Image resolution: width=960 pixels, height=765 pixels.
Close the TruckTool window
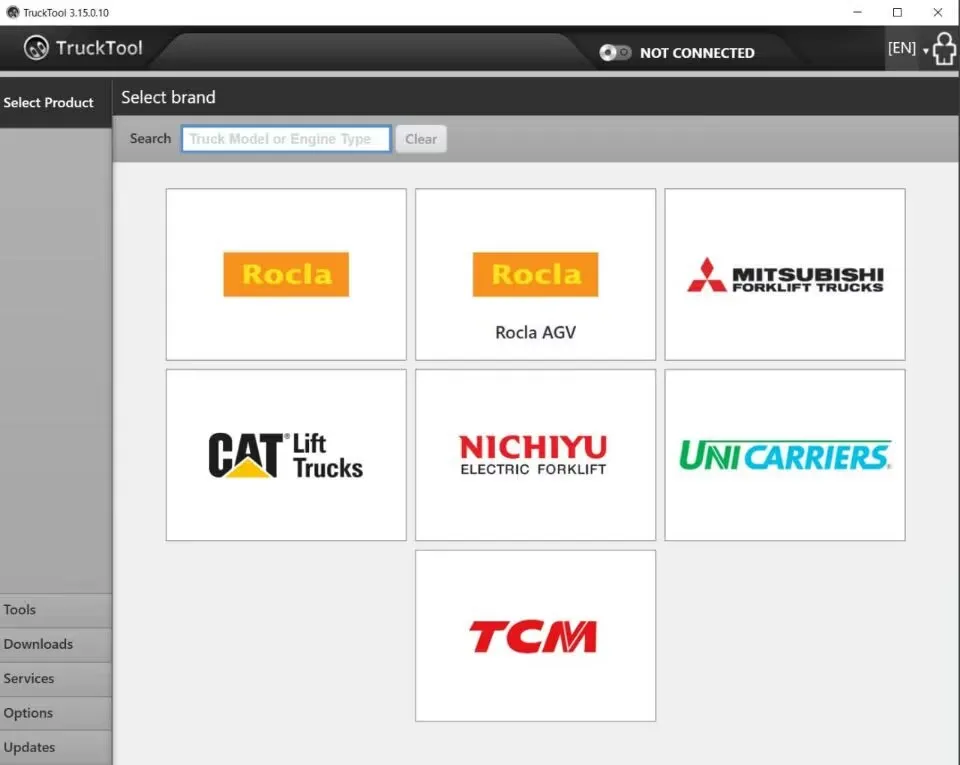click(x=938, y=12)
